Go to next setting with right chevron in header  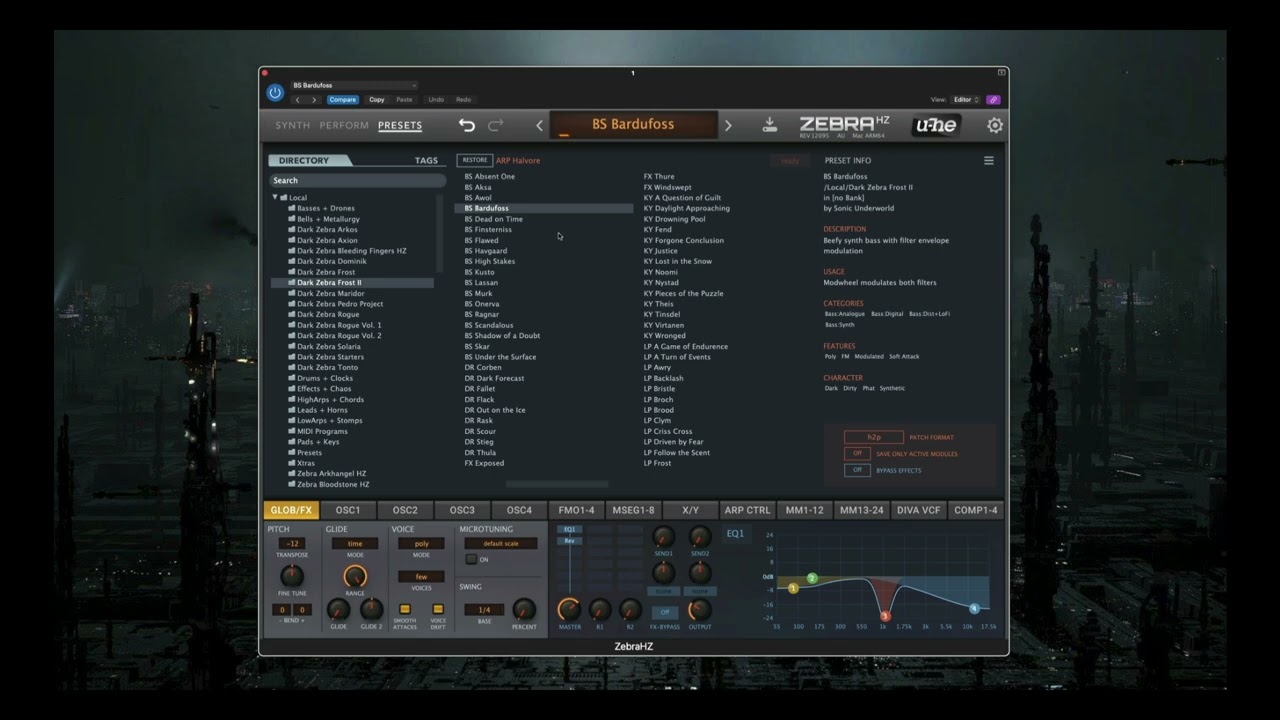tap(314, 100)
